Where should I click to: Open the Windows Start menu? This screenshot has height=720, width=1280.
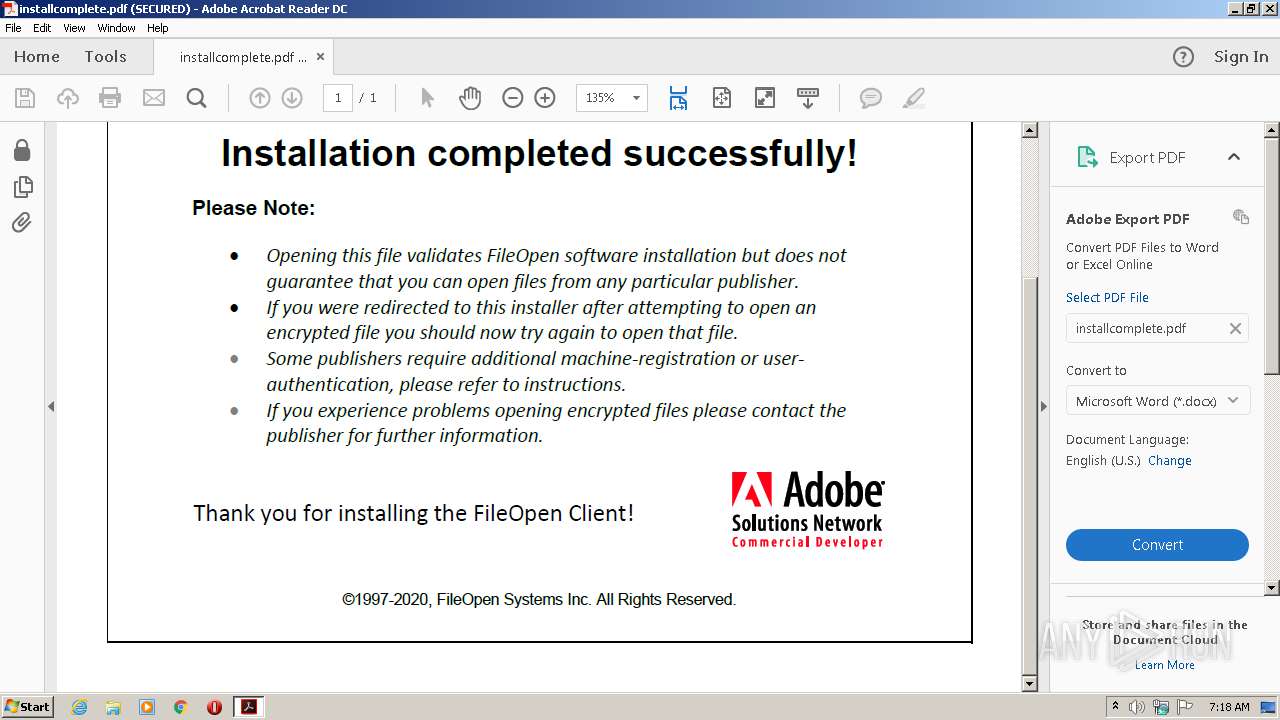tap(28, 707)
